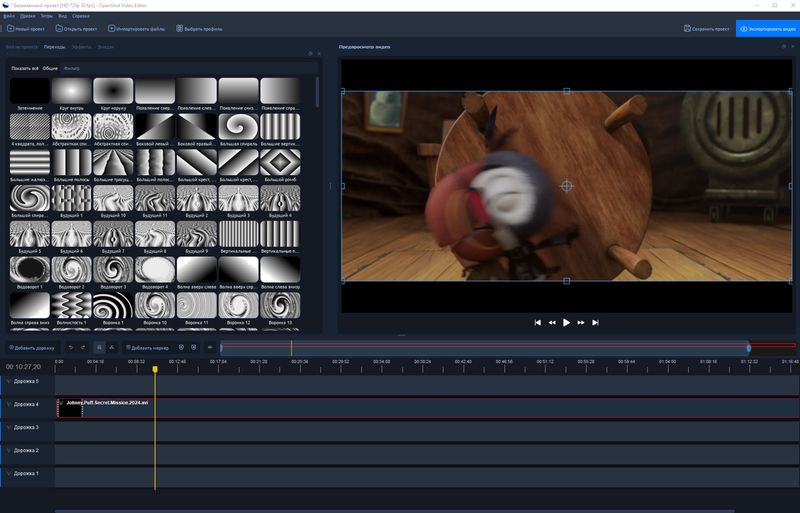Toggle the snapping magnet in timeline toolbar
The width and height of the screenshot is (800, 513).
(x=99, y=347)
